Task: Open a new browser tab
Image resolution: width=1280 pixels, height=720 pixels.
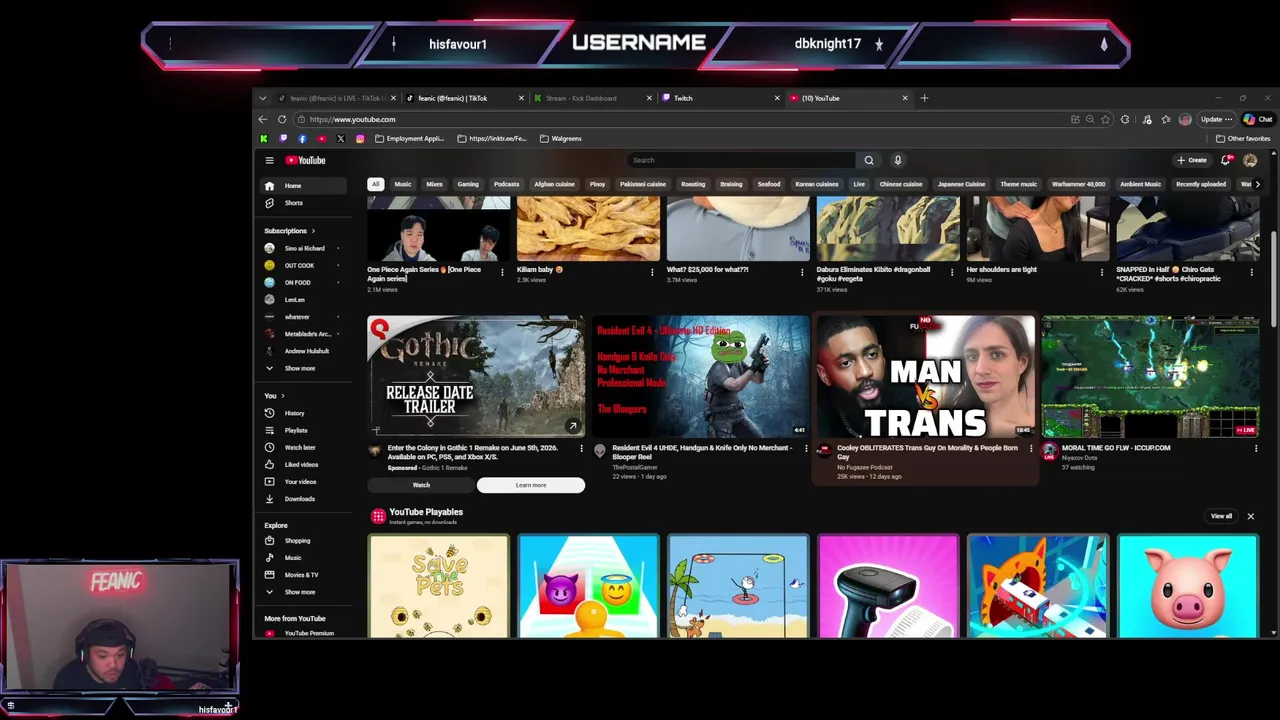Action: [x=924, y=98]
